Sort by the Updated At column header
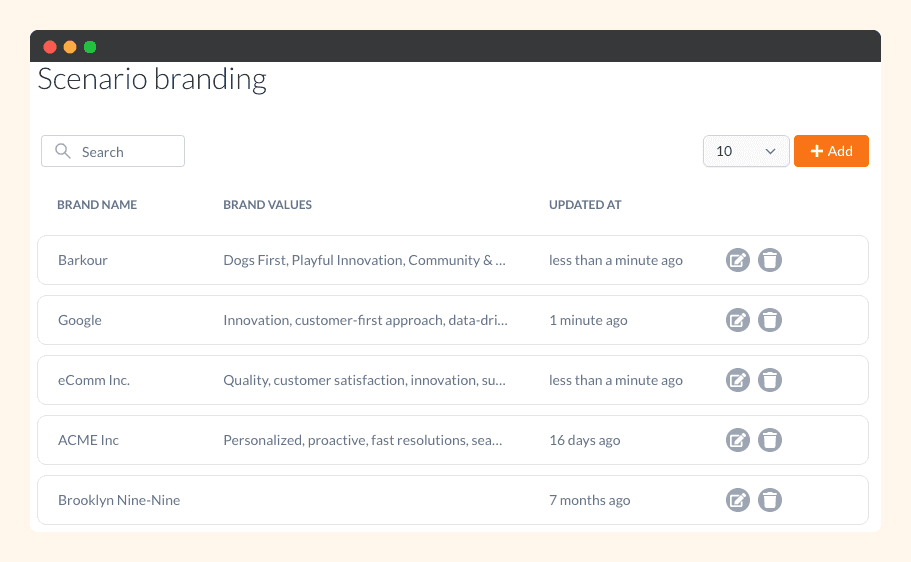Screen dimensions: 911x562 (x=585, y=205)
